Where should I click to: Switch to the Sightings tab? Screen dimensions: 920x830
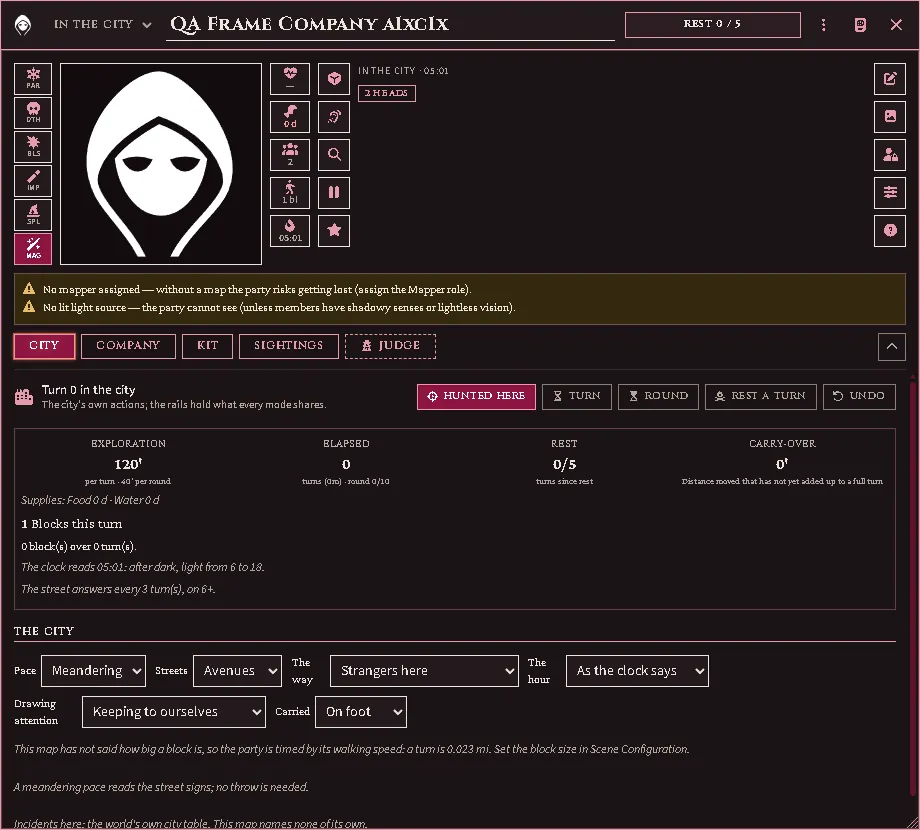289,346
